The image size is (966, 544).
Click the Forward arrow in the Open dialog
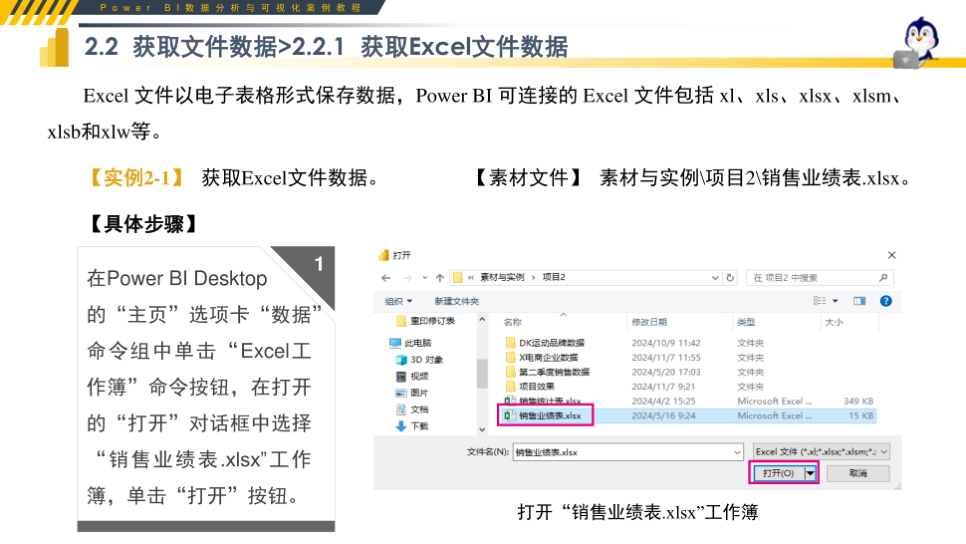(x=407, y=278)
